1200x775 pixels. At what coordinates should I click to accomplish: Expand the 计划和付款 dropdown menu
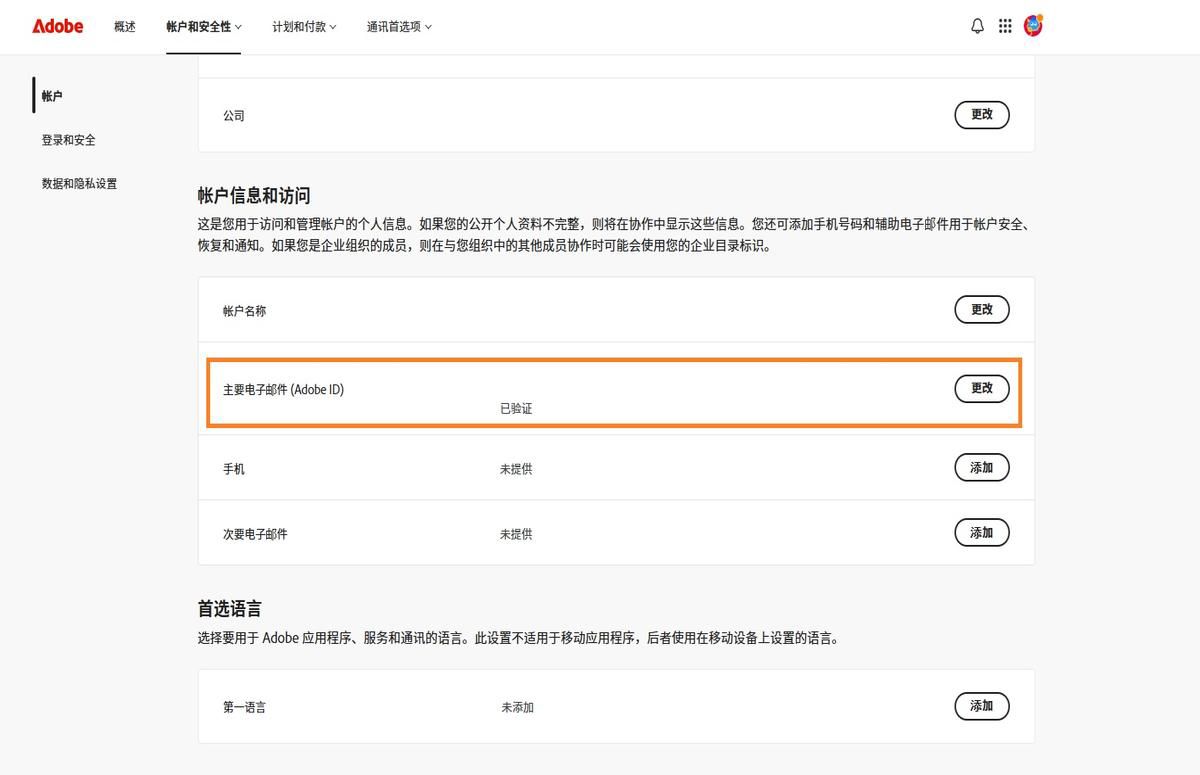point(304,27)
